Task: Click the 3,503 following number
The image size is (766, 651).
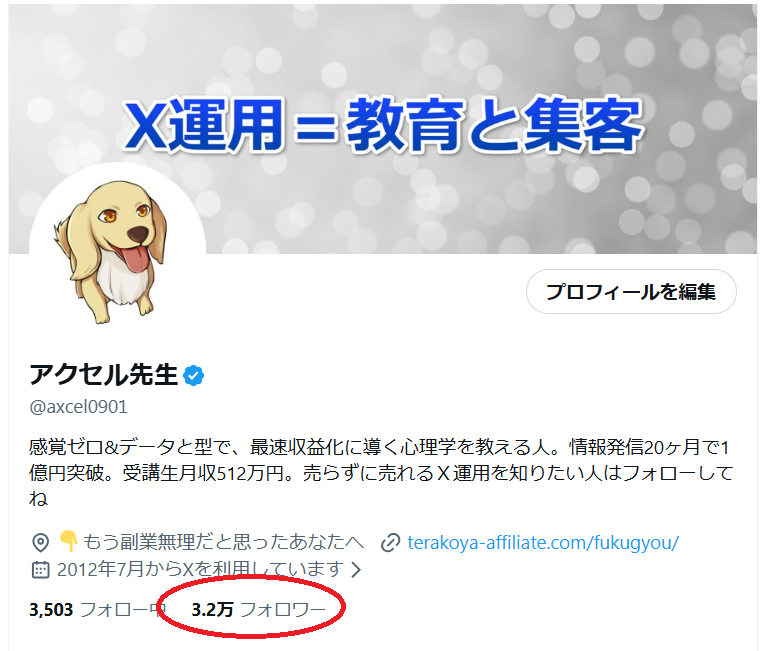Action: click(51, 609)
